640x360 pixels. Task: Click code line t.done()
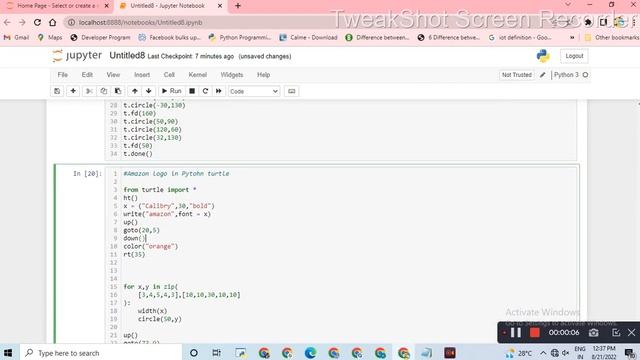pos(138,154)
